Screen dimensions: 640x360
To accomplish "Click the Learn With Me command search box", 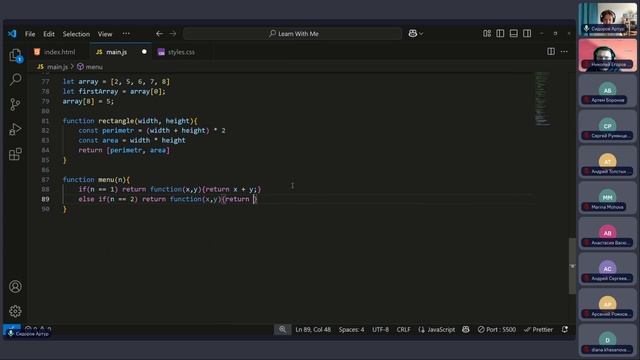I will click(x=292, y=33).
